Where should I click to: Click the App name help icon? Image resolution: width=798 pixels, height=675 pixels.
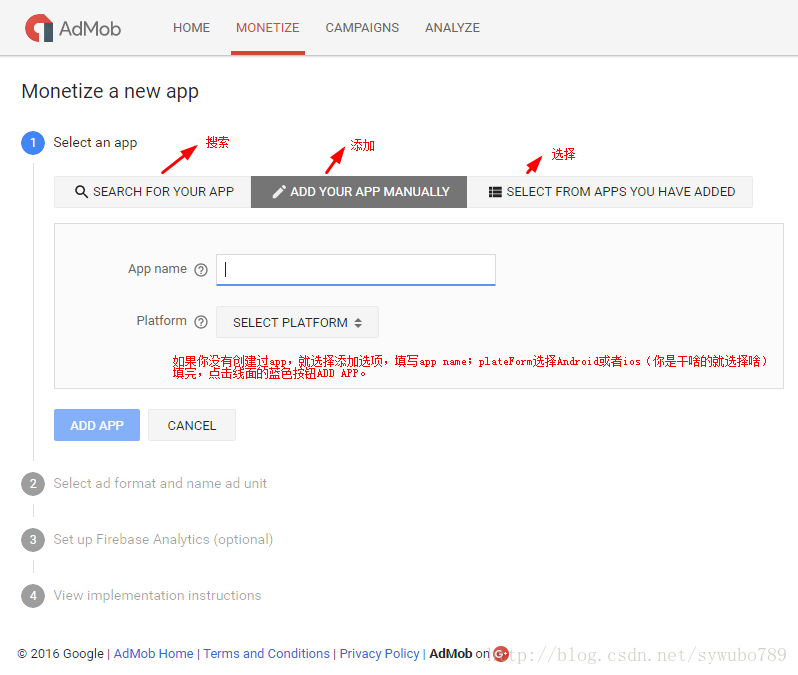tap(201, 270)
